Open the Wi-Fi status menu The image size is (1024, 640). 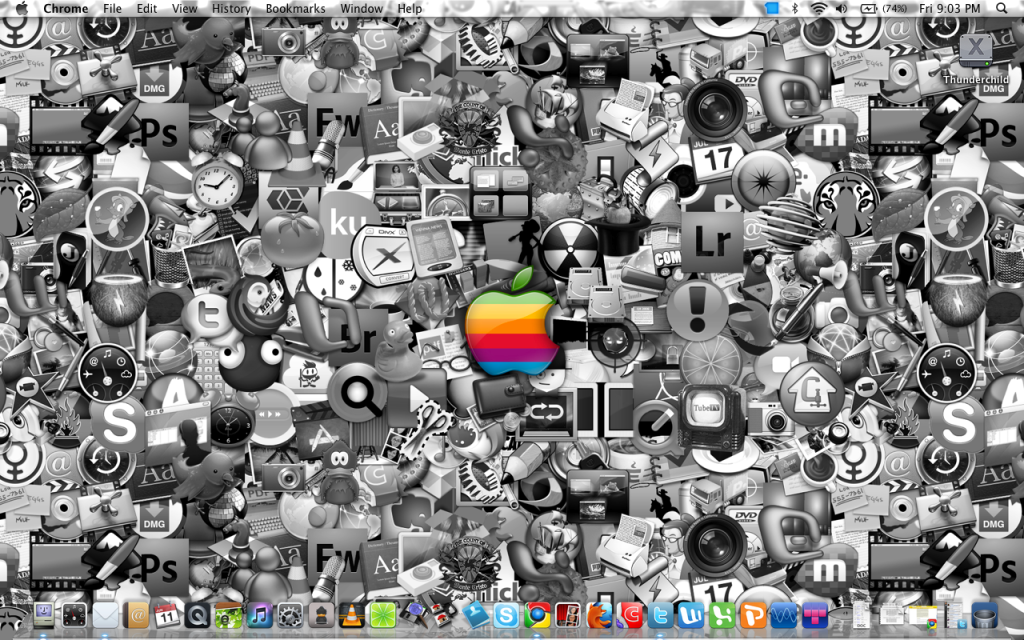tap(818, 8)
